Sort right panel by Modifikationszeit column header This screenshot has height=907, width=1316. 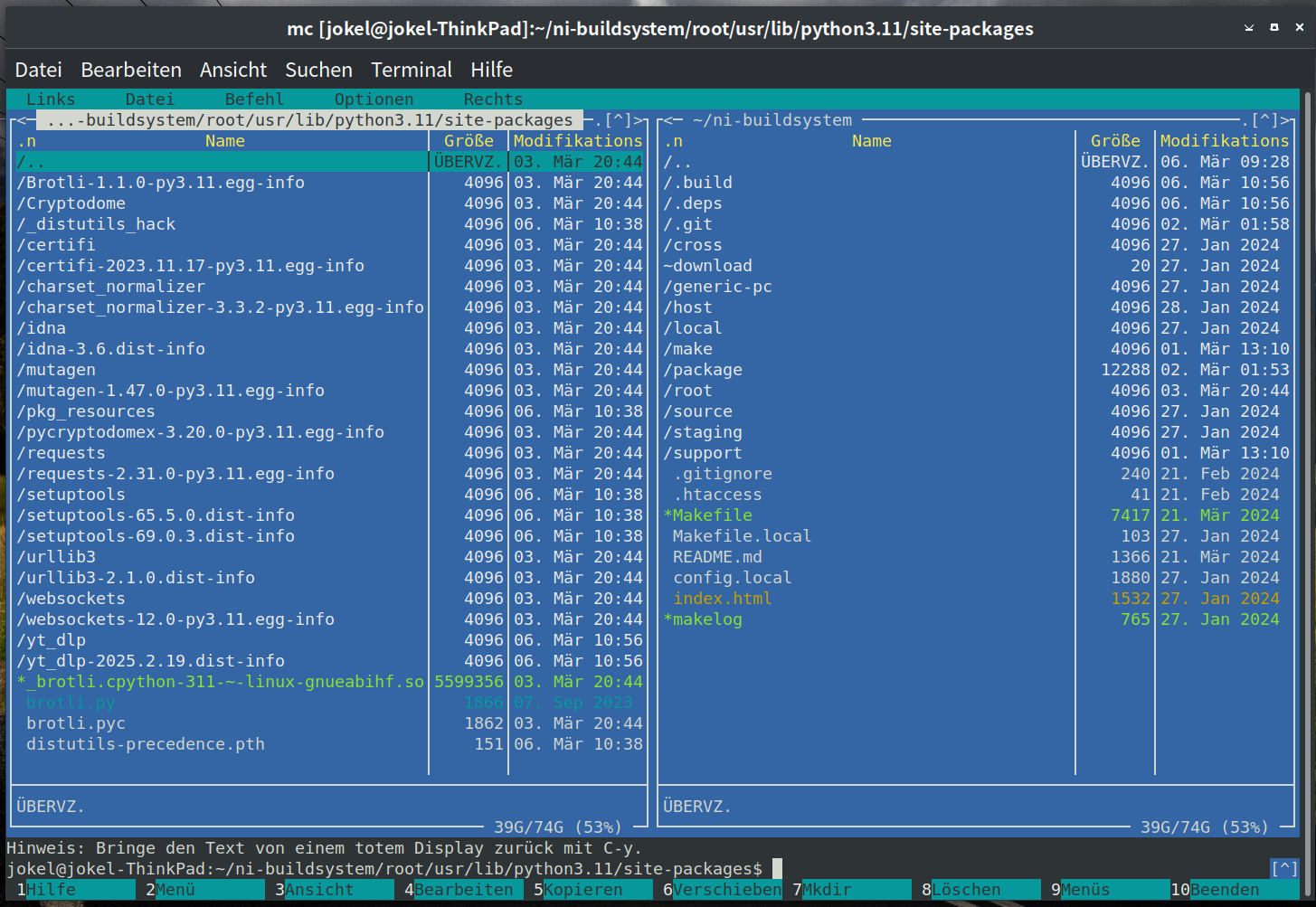[1224, 141]
